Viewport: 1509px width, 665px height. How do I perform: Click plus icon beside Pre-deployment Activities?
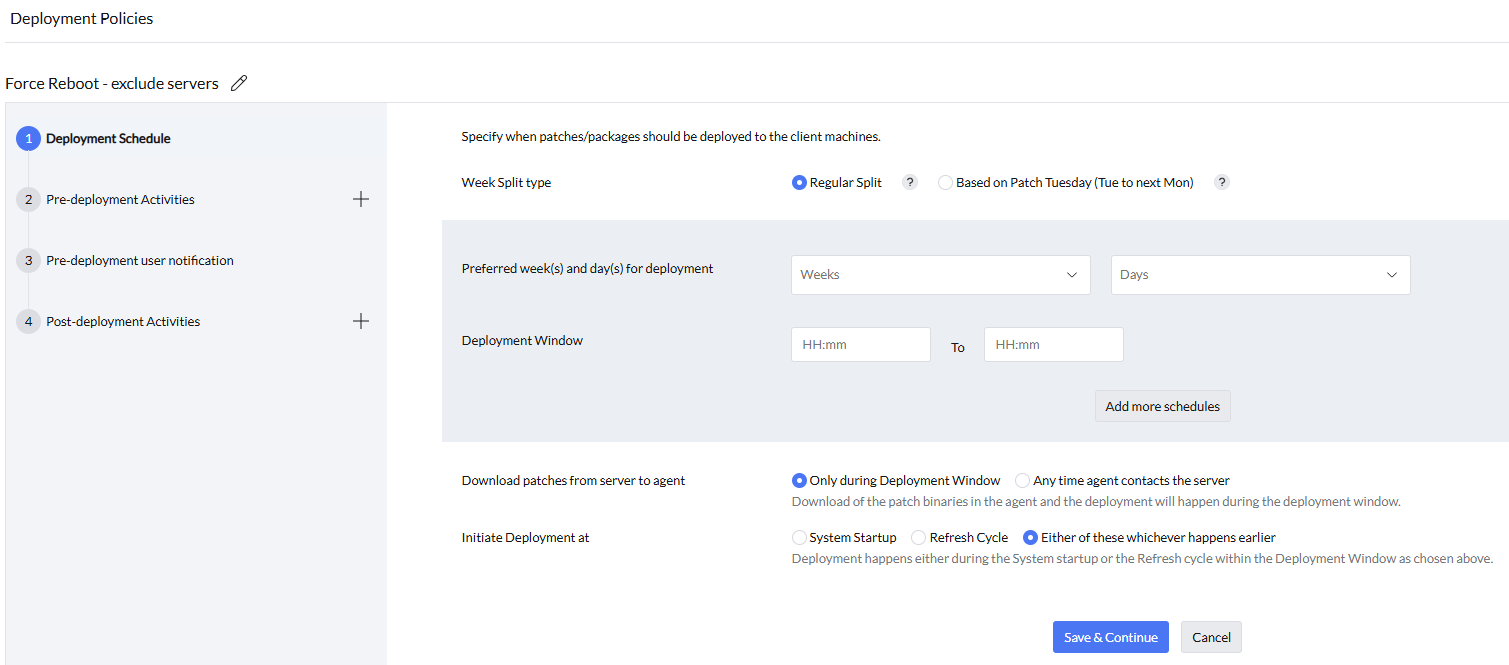pos(361,199)
